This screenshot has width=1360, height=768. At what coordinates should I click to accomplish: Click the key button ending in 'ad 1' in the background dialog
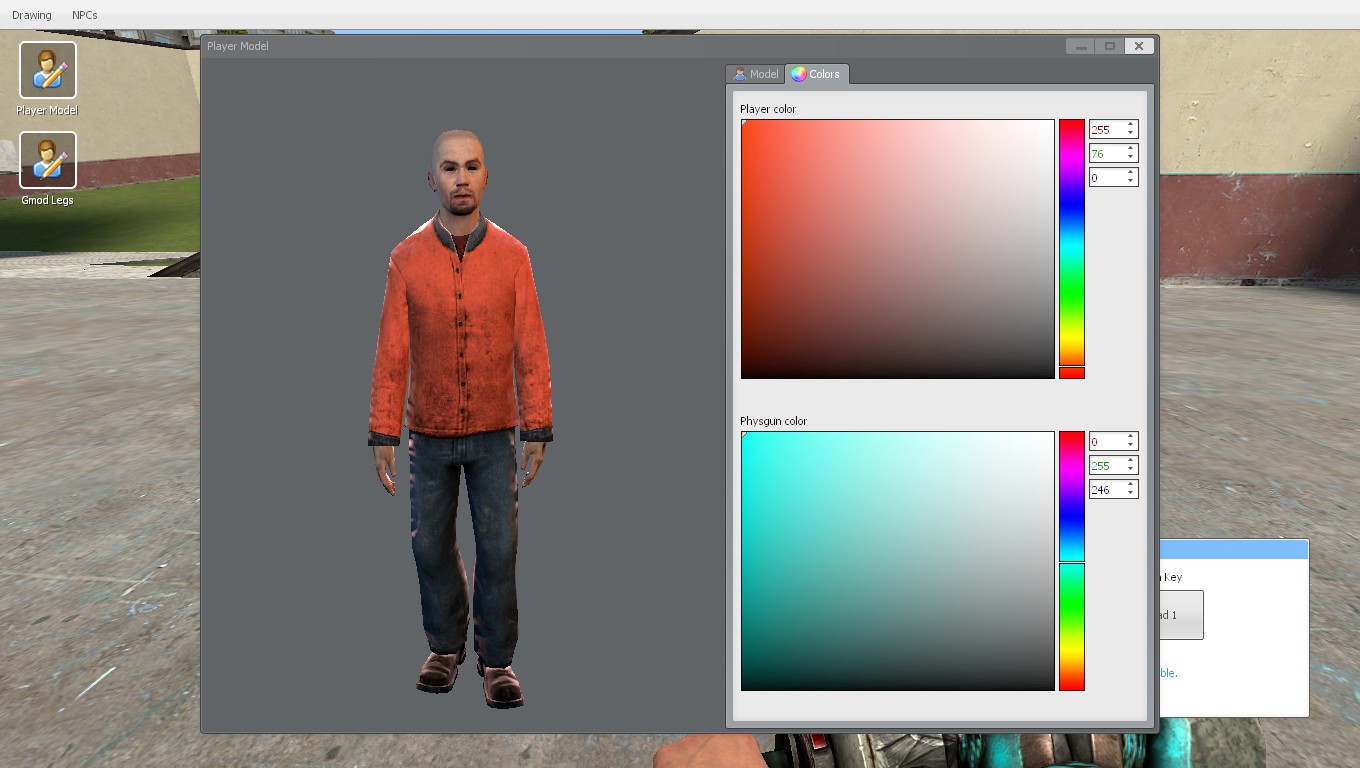(x=1181, y=615)
